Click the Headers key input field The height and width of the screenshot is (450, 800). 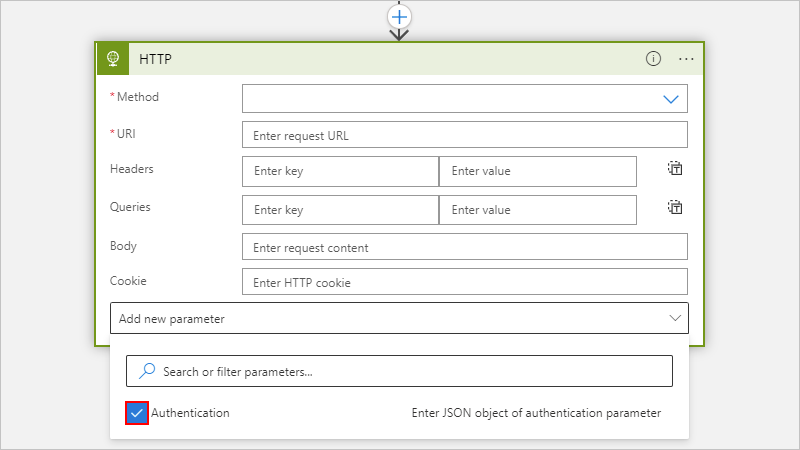[340, 171]
